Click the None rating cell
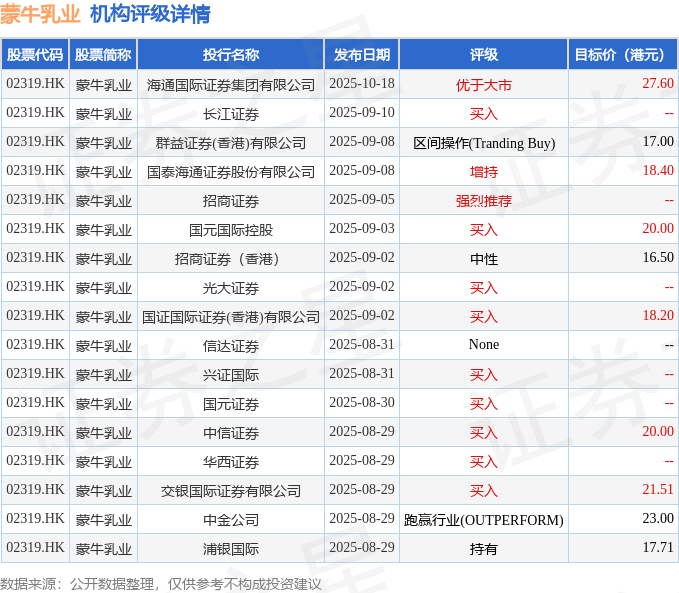The image size is (679, 593). [484, 344]
